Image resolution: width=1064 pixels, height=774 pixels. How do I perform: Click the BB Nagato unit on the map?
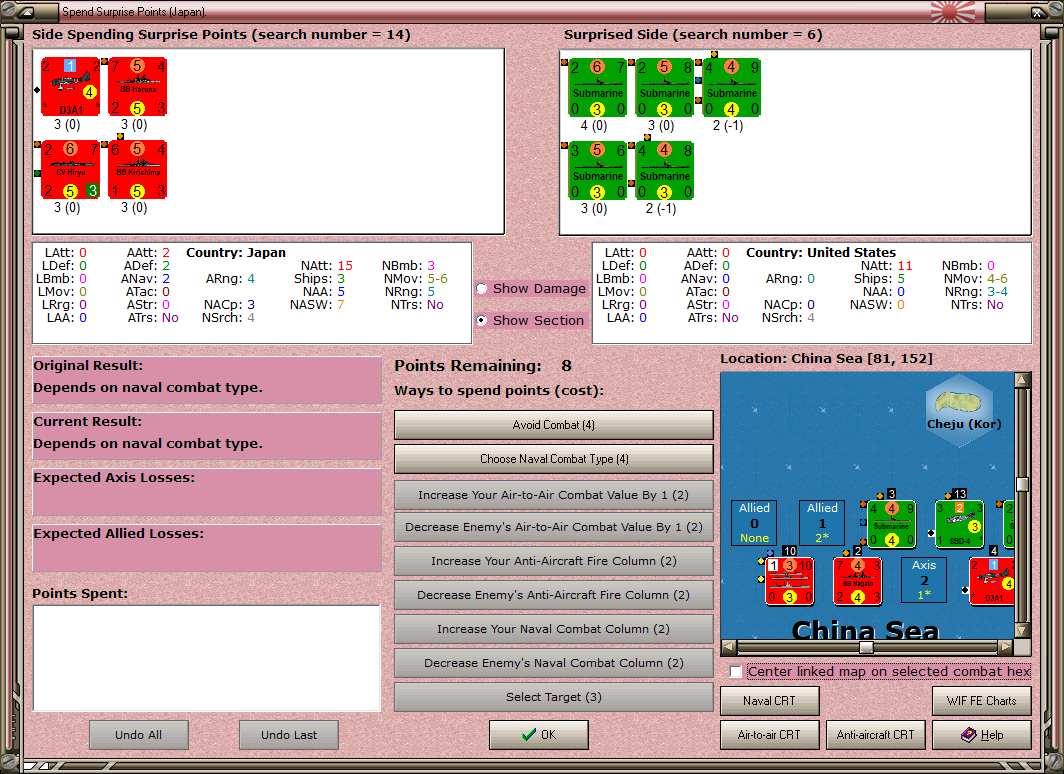point(858,581)
